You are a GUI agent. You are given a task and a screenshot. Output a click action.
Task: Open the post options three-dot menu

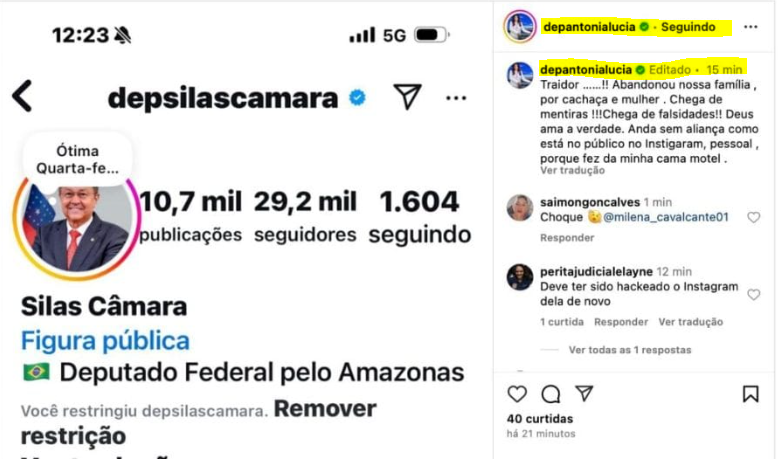pos(750,27)
